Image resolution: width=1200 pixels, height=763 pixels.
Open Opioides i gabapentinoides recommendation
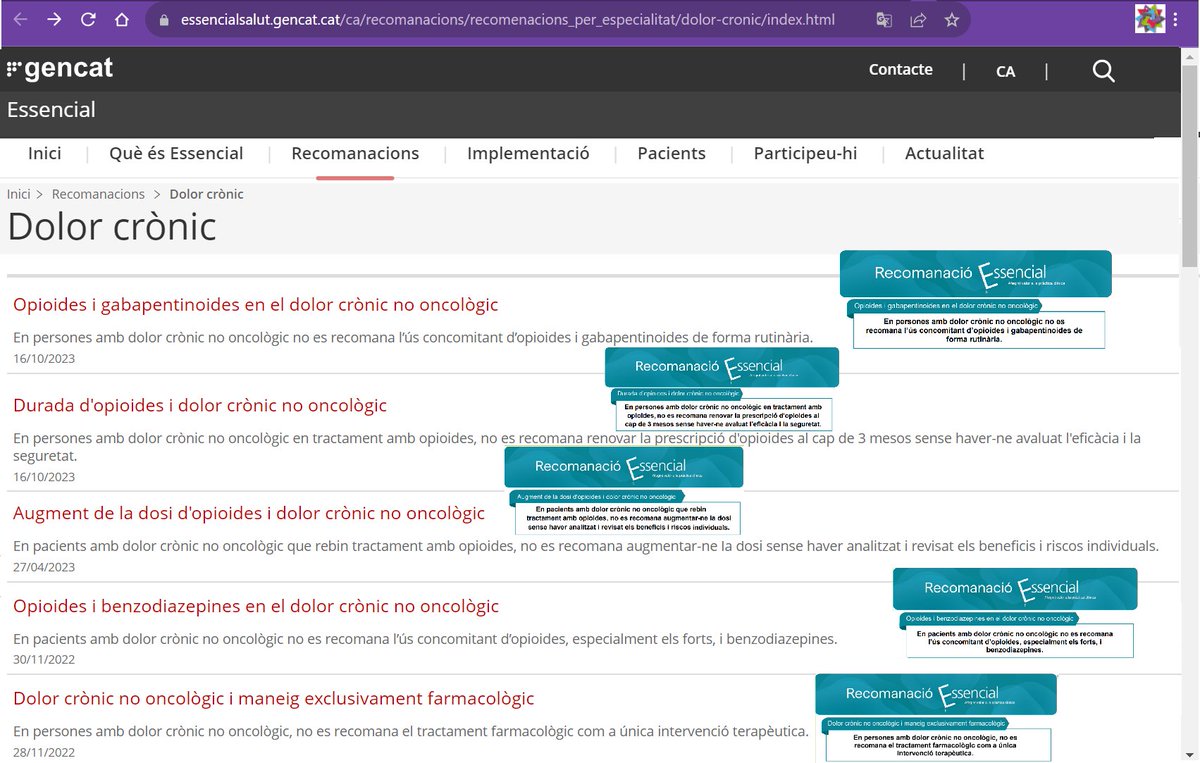(255, 304)
